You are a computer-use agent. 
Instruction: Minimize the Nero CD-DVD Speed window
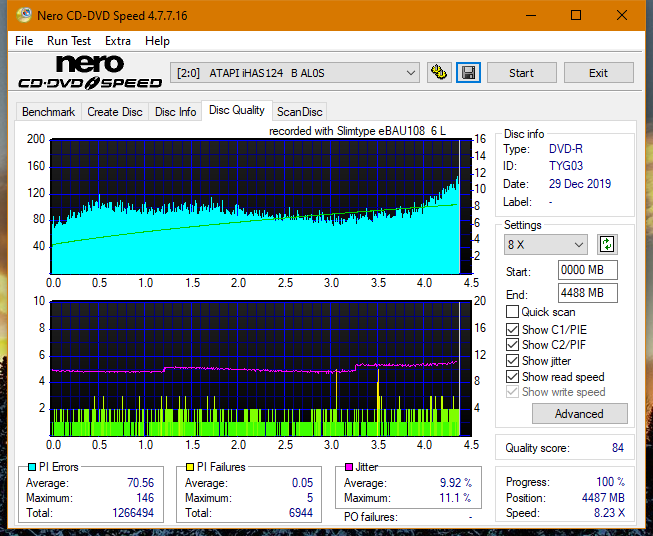[x=531, y=15]
